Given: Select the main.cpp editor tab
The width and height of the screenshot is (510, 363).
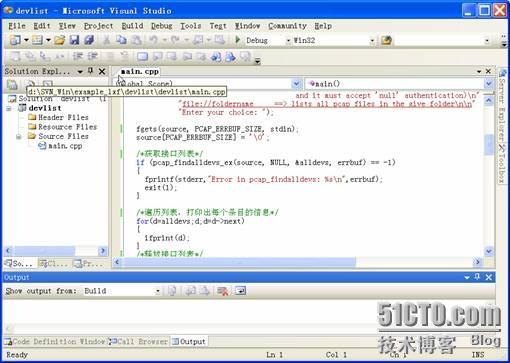Looking at the screenshot, I should [139, 72].
